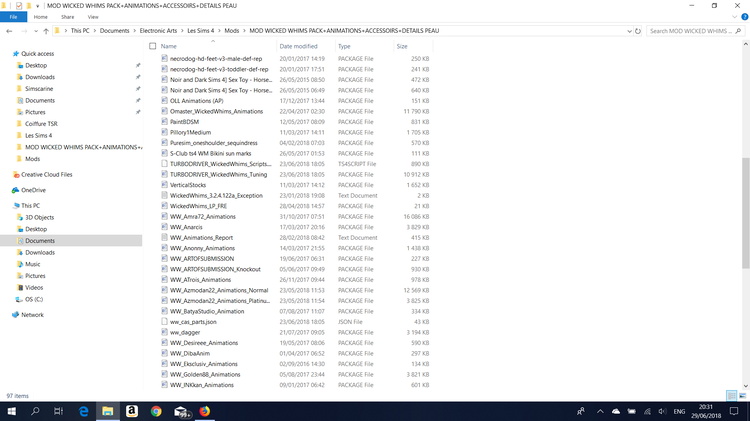The height and width of the screenshot is (421, 750).
Task: Select file OLL Animations (AP)
Action: tap(197, 101)
